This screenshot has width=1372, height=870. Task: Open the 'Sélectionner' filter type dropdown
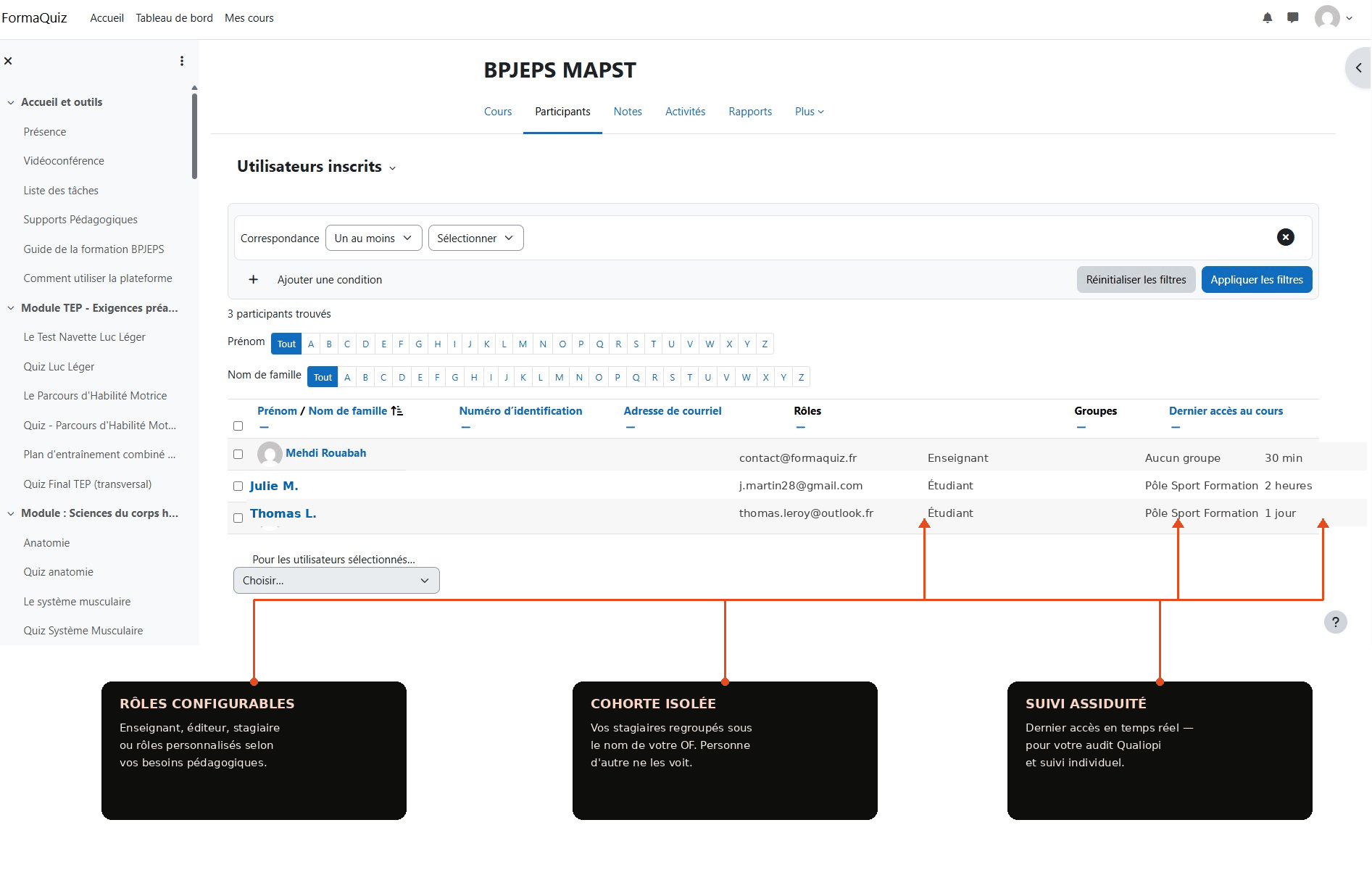pos(475,238)
